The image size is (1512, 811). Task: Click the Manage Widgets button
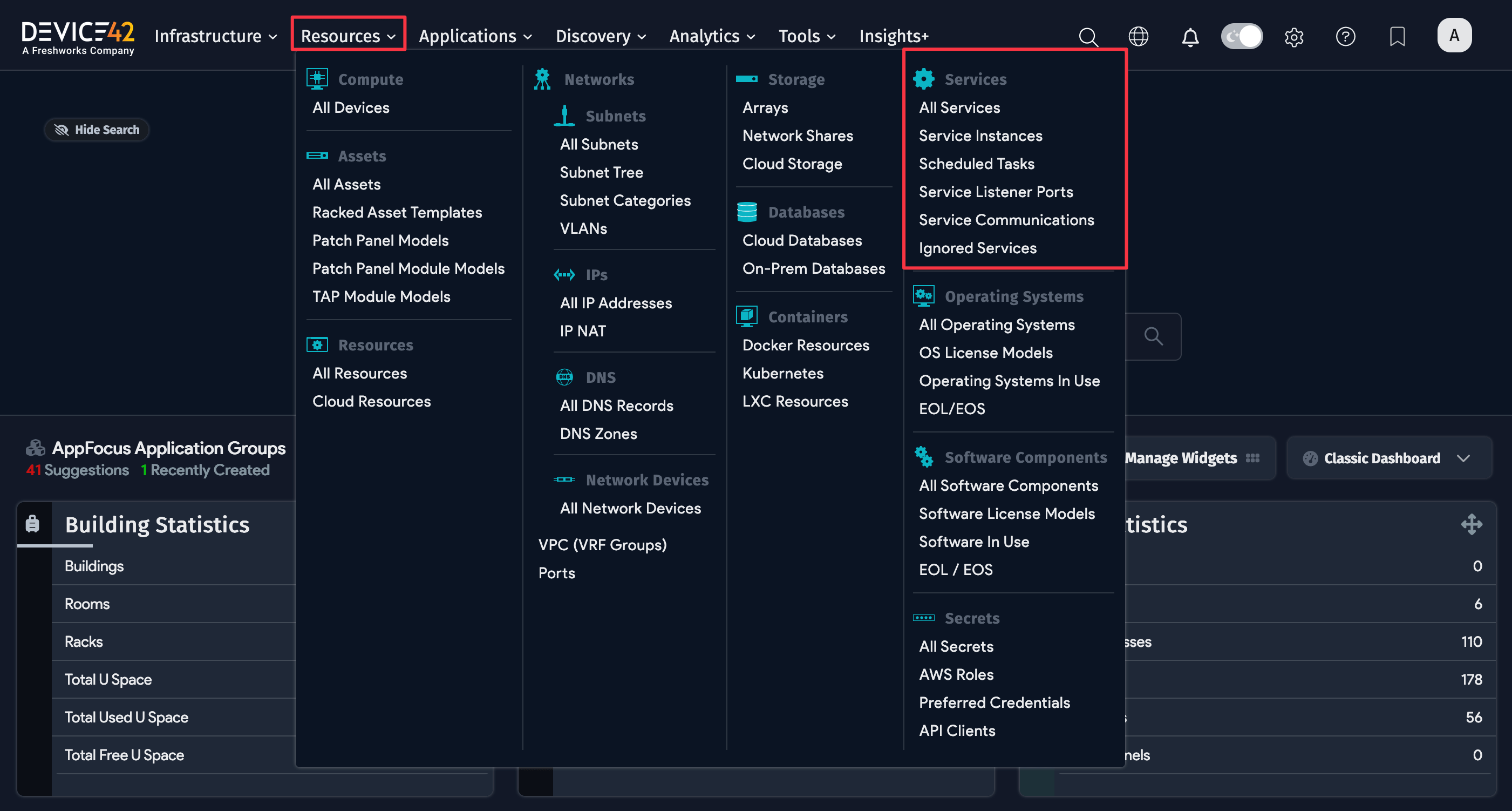point(1191,458)
